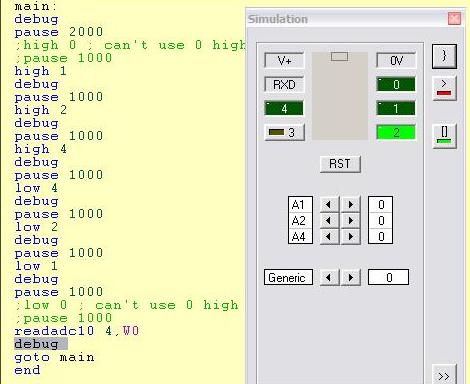Click the 'goto main' code line

pos(54,357)
